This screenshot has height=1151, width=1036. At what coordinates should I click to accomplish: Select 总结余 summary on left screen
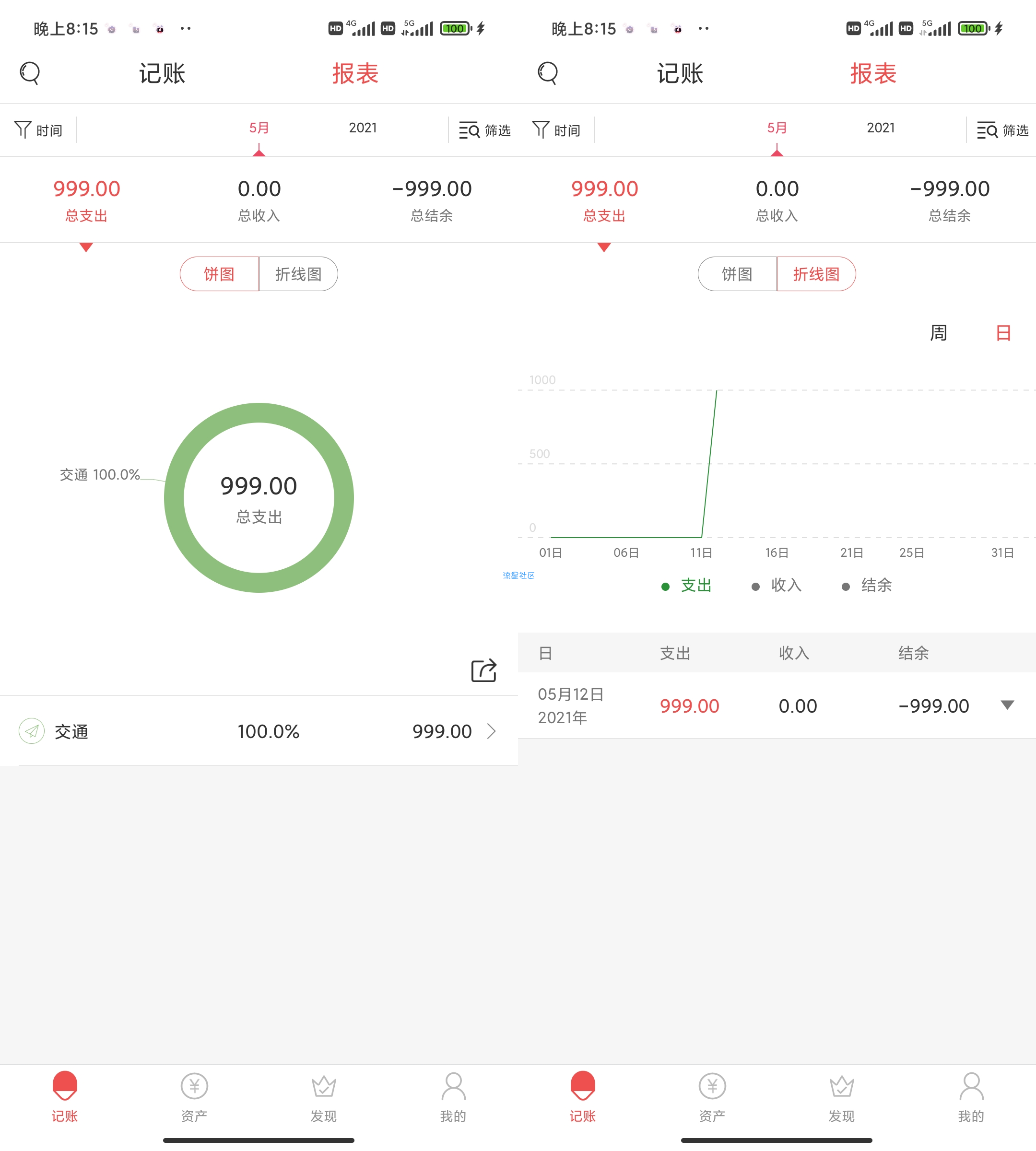coord(432,200)
